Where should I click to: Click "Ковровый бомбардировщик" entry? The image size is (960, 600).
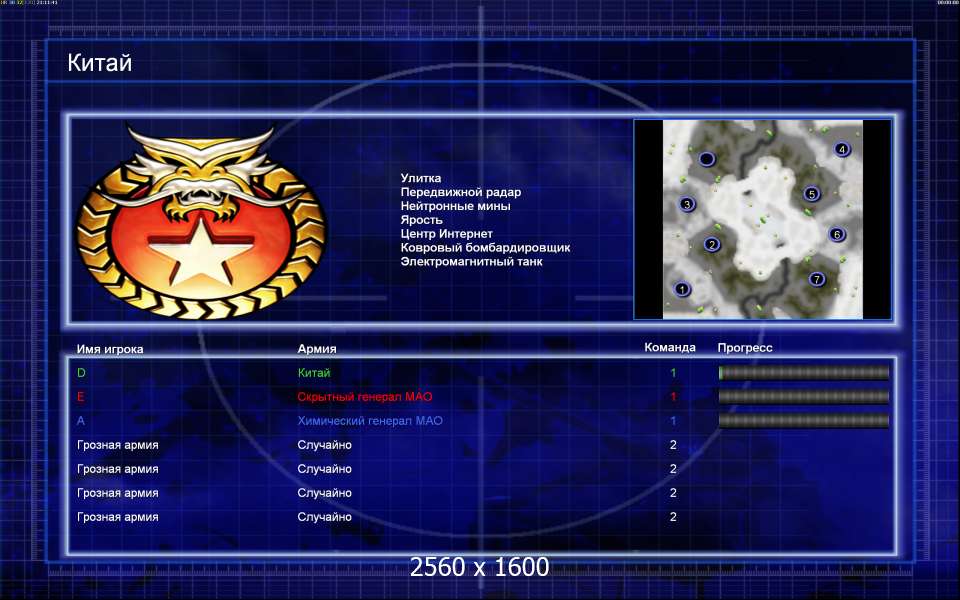coord(485,247)
